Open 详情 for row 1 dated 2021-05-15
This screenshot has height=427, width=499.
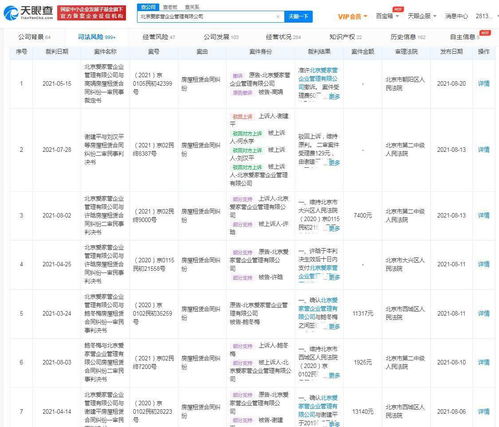484,84
